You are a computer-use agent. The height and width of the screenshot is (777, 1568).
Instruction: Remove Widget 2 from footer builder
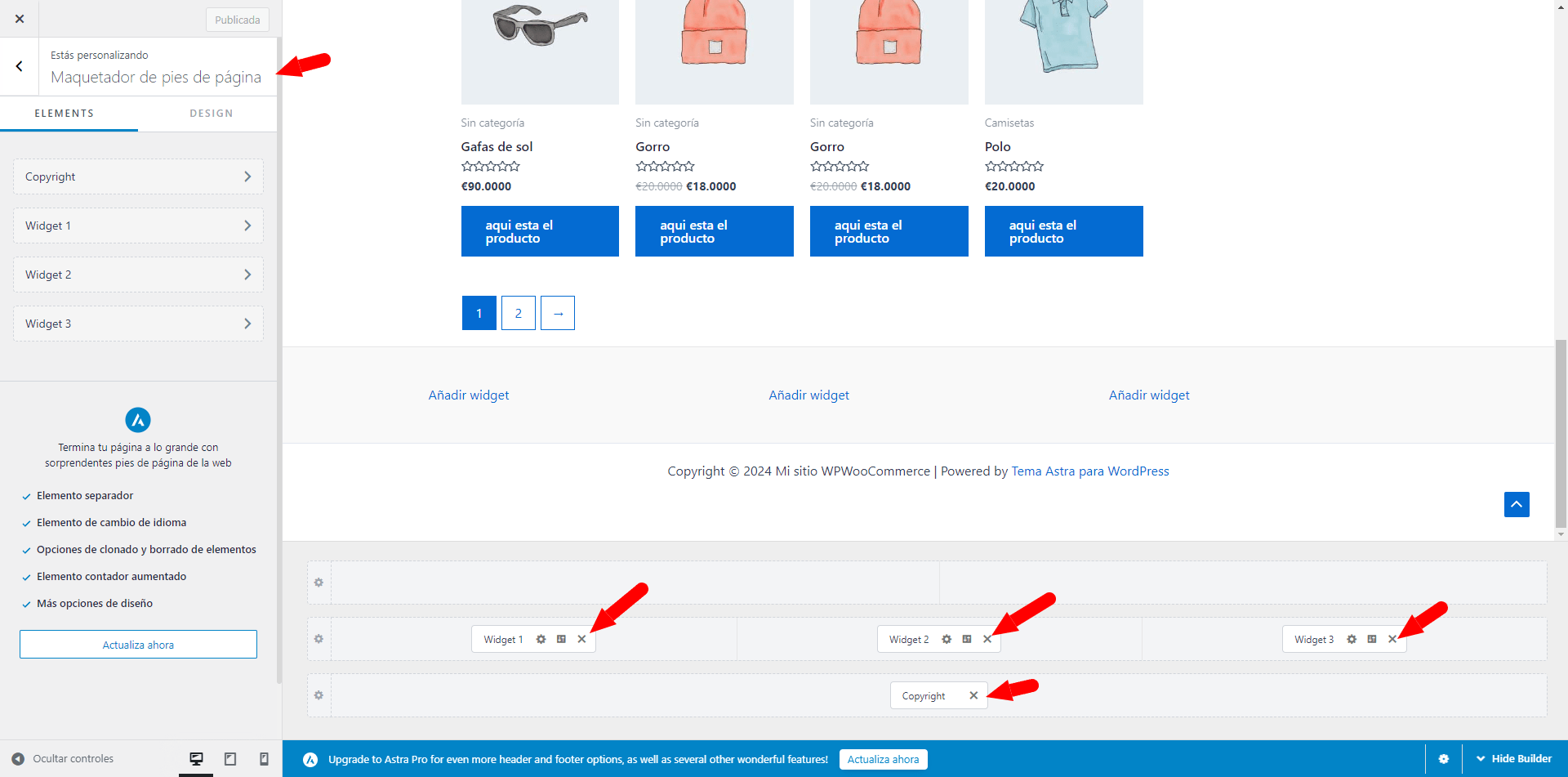pyautogui.click(x=987, y=639)
